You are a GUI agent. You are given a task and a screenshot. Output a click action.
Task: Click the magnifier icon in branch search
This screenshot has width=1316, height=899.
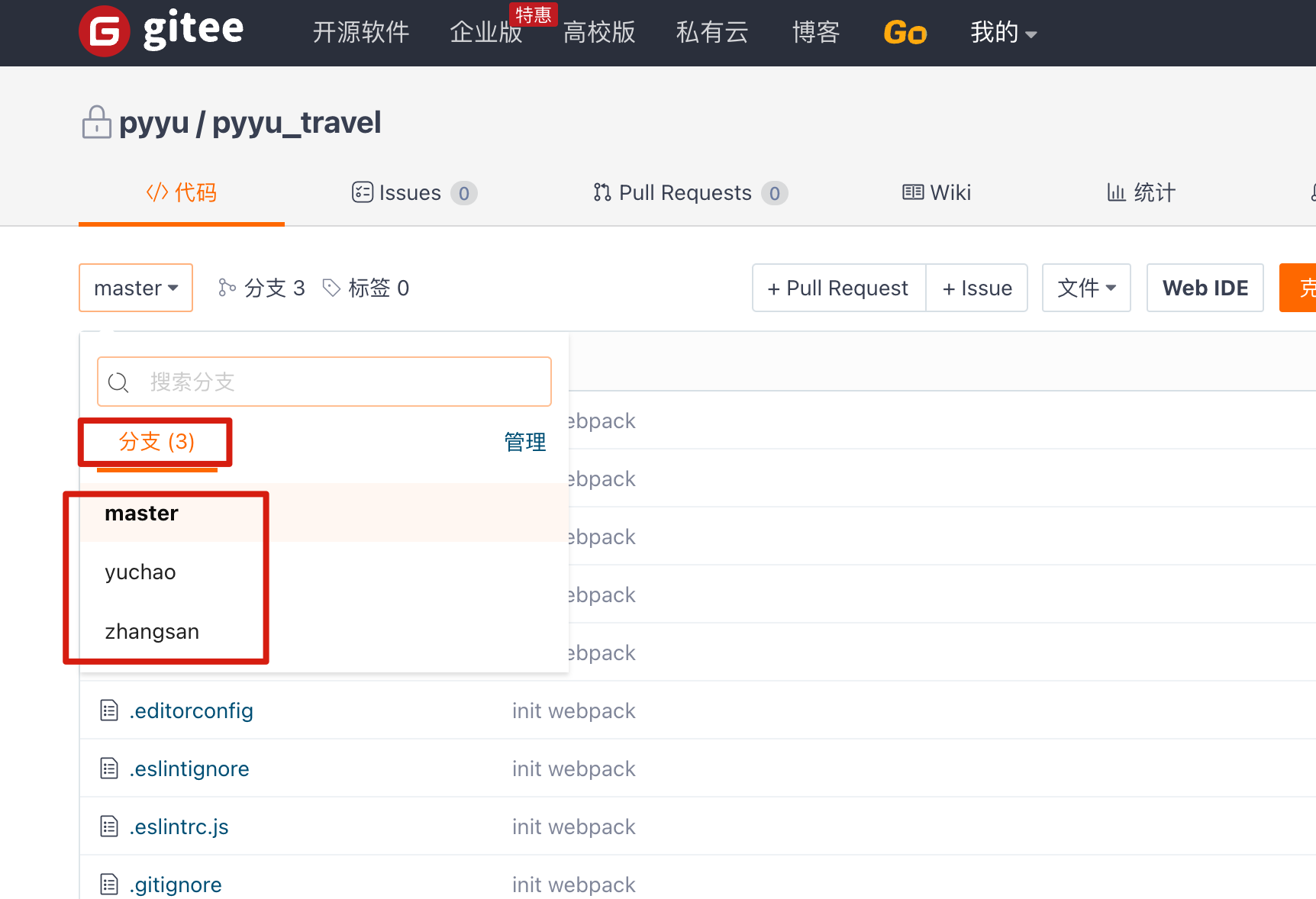118,382
